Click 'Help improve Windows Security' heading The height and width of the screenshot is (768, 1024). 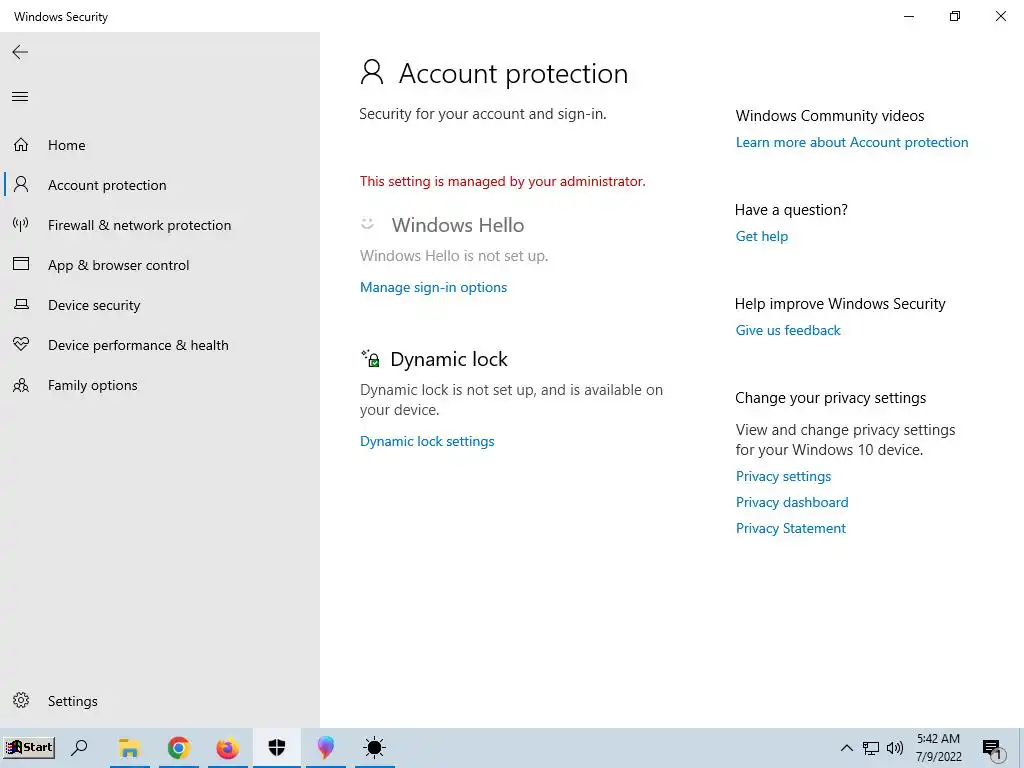840,304
